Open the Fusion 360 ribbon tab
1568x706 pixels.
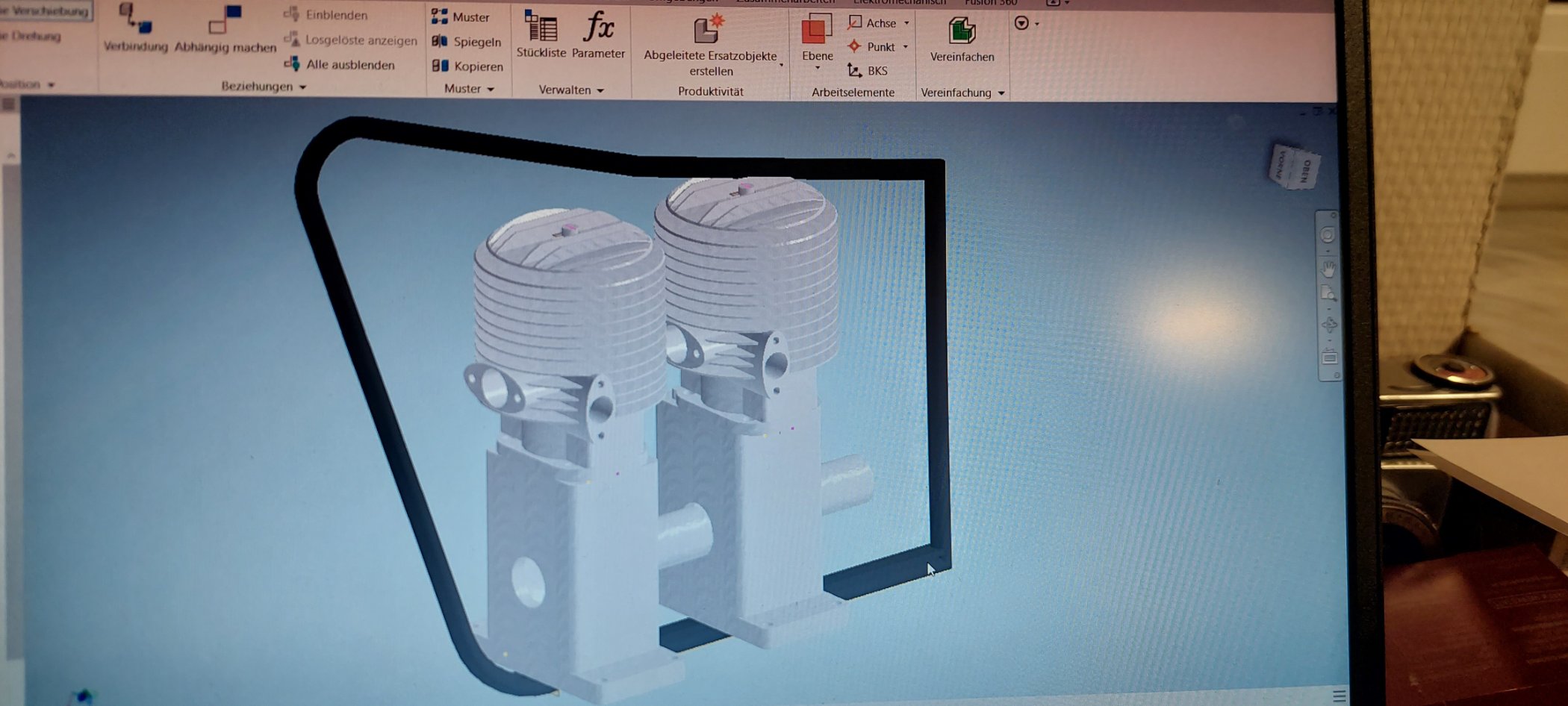pos(990,3)
